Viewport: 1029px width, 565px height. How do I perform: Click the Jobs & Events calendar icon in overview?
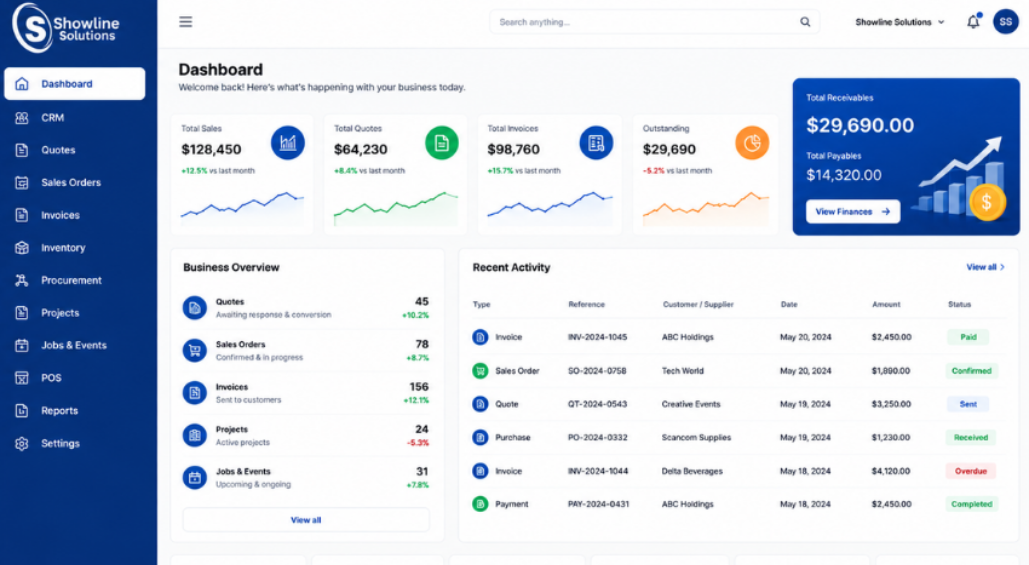[x=194, y=478]
